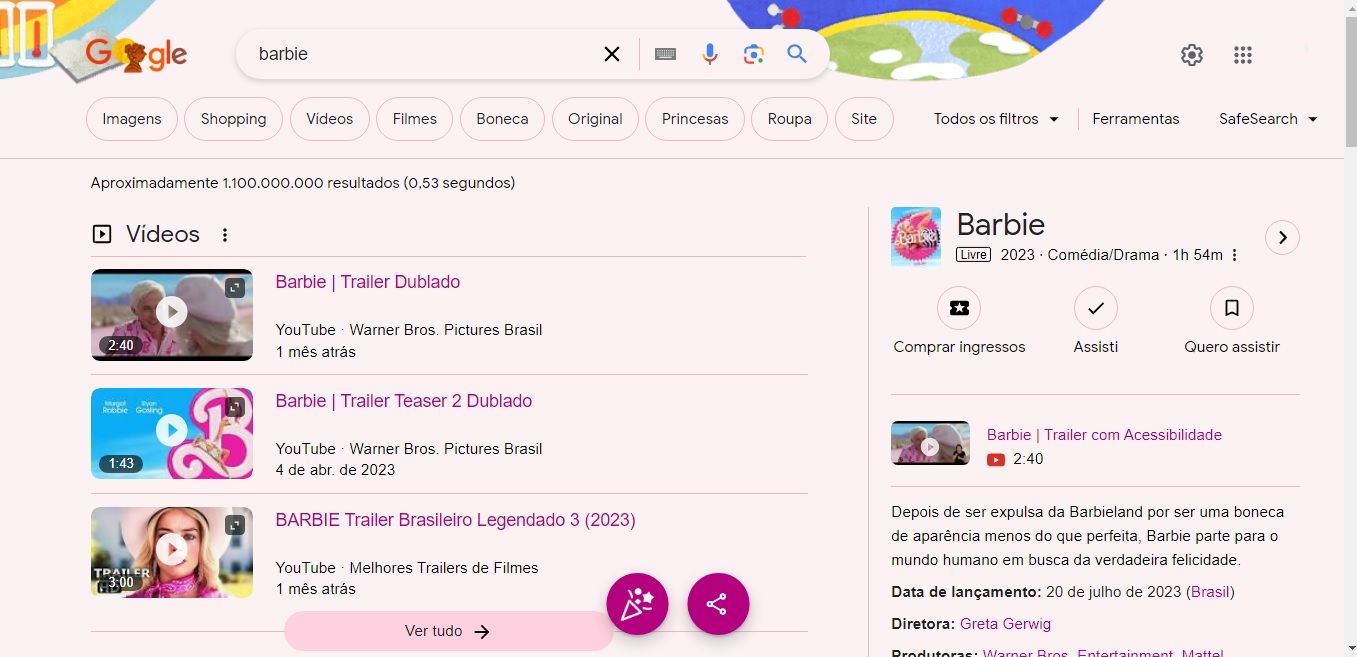The width and height of the screenshot is (1357, 657).
Task: Switch to the Shopping filter tab
Action: [233, 119]
